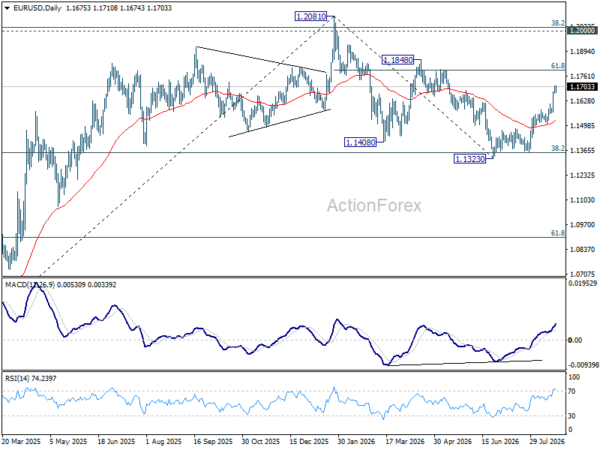Select the 1.18480 price label

point(398,60)
